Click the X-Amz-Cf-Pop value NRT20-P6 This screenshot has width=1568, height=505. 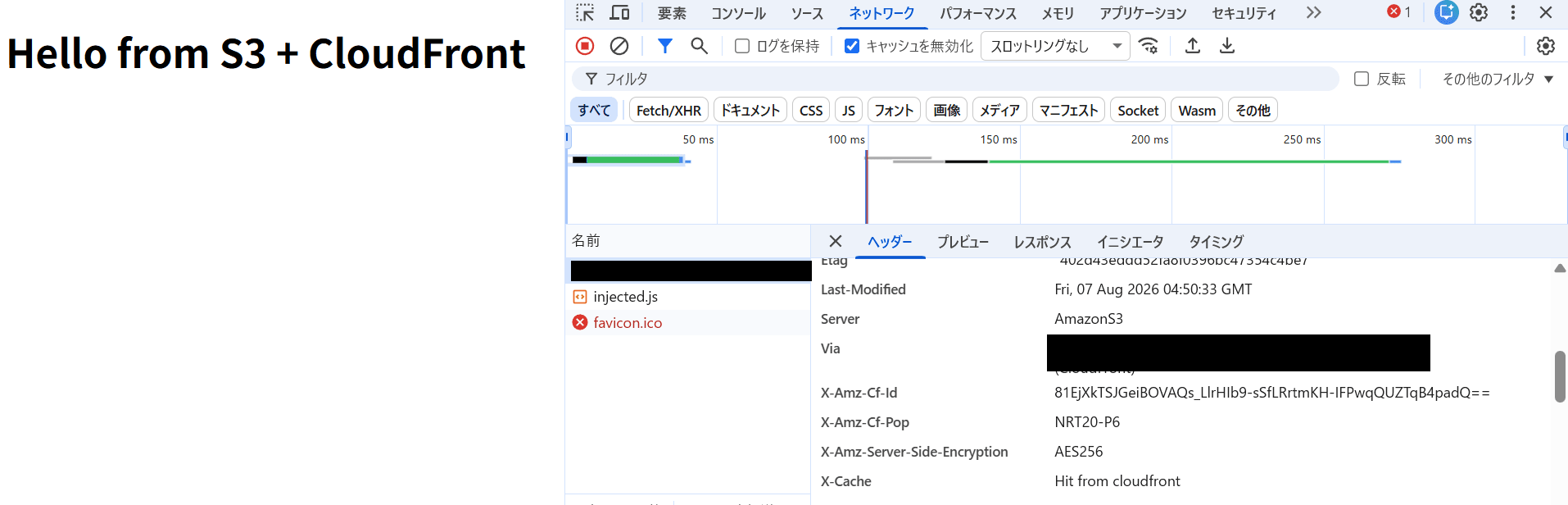tap(1087, 422)
